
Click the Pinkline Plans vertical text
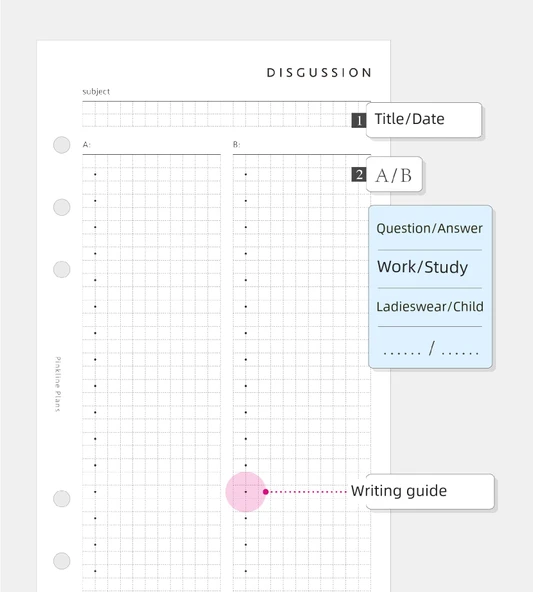58,384
